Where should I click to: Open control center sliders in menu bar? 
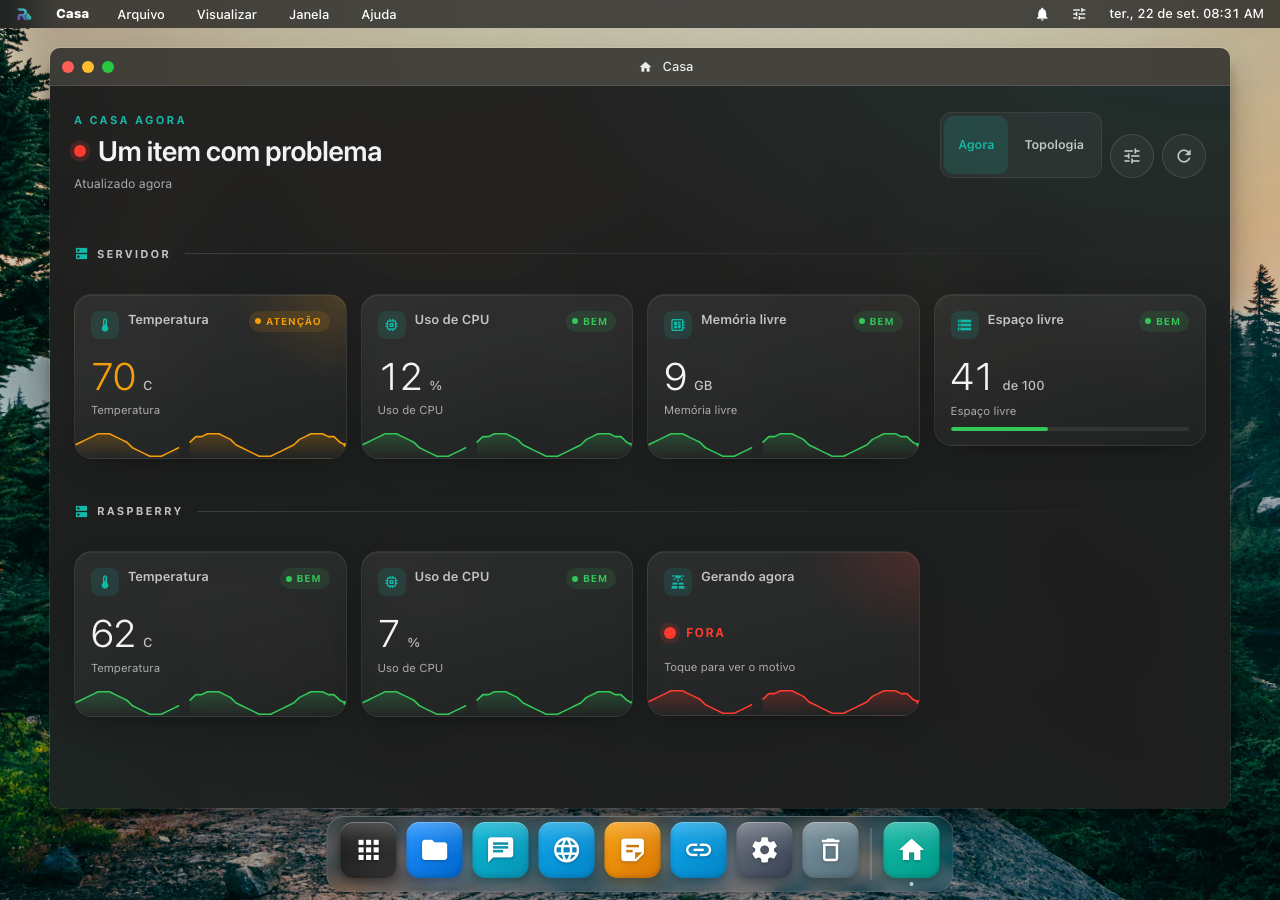point(1079,14)
